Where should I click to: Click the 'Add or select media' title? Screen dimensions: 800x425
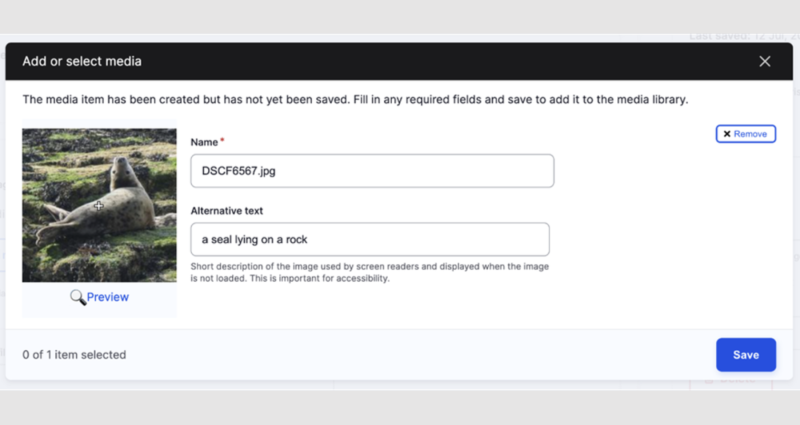point(82,61)
